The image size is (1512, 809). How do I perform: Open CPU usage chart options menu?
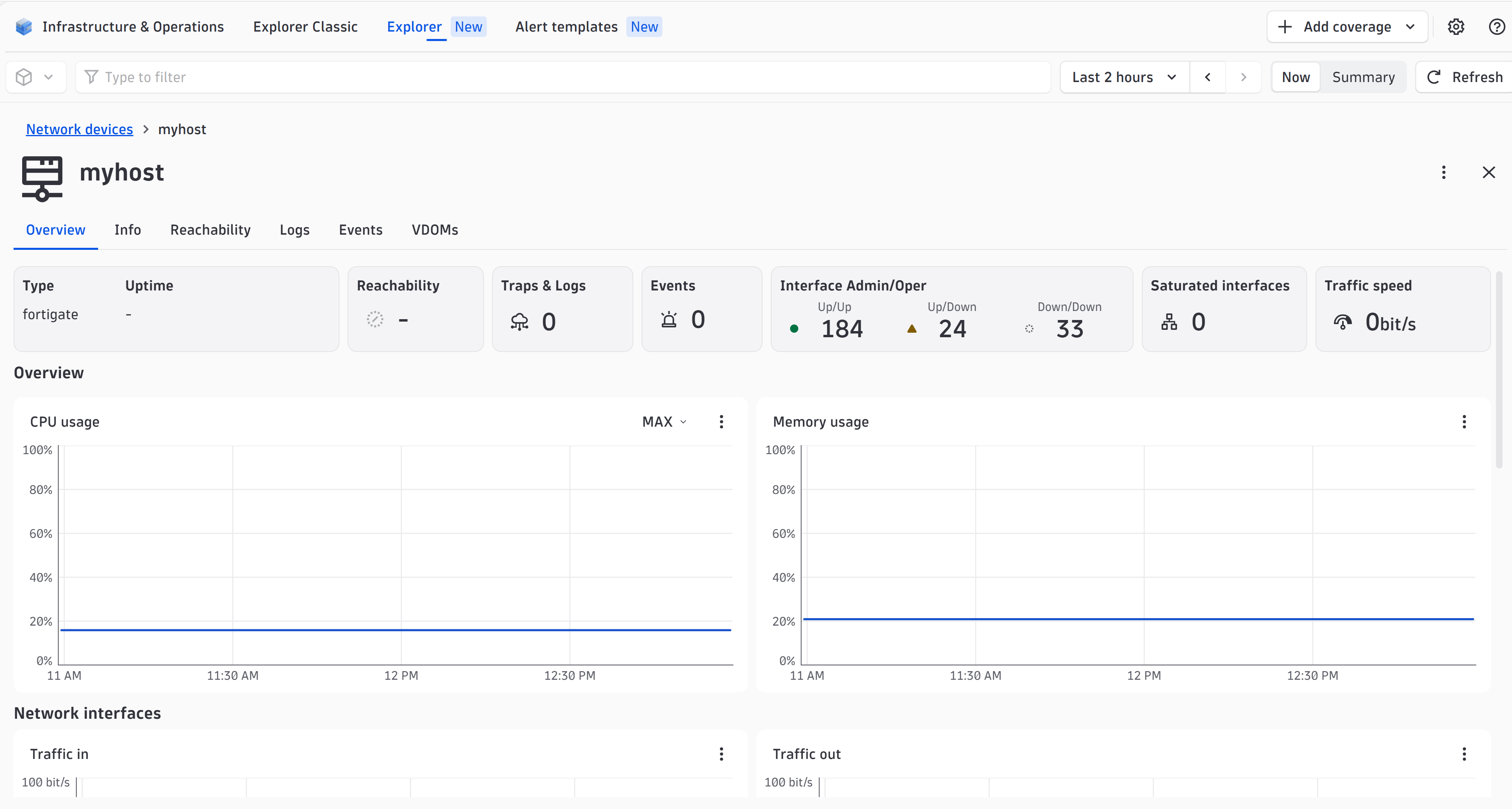point(722,422)
